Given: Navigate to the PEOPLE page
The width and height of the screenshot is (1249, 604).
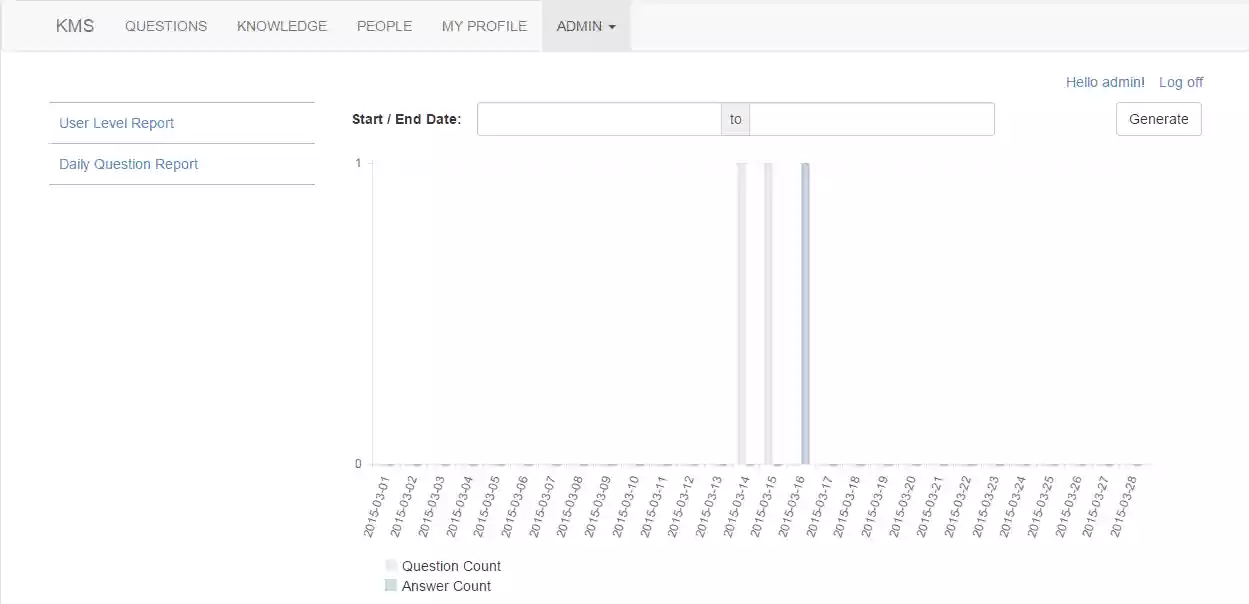Looking at the screenshot, I should (384, 26).
